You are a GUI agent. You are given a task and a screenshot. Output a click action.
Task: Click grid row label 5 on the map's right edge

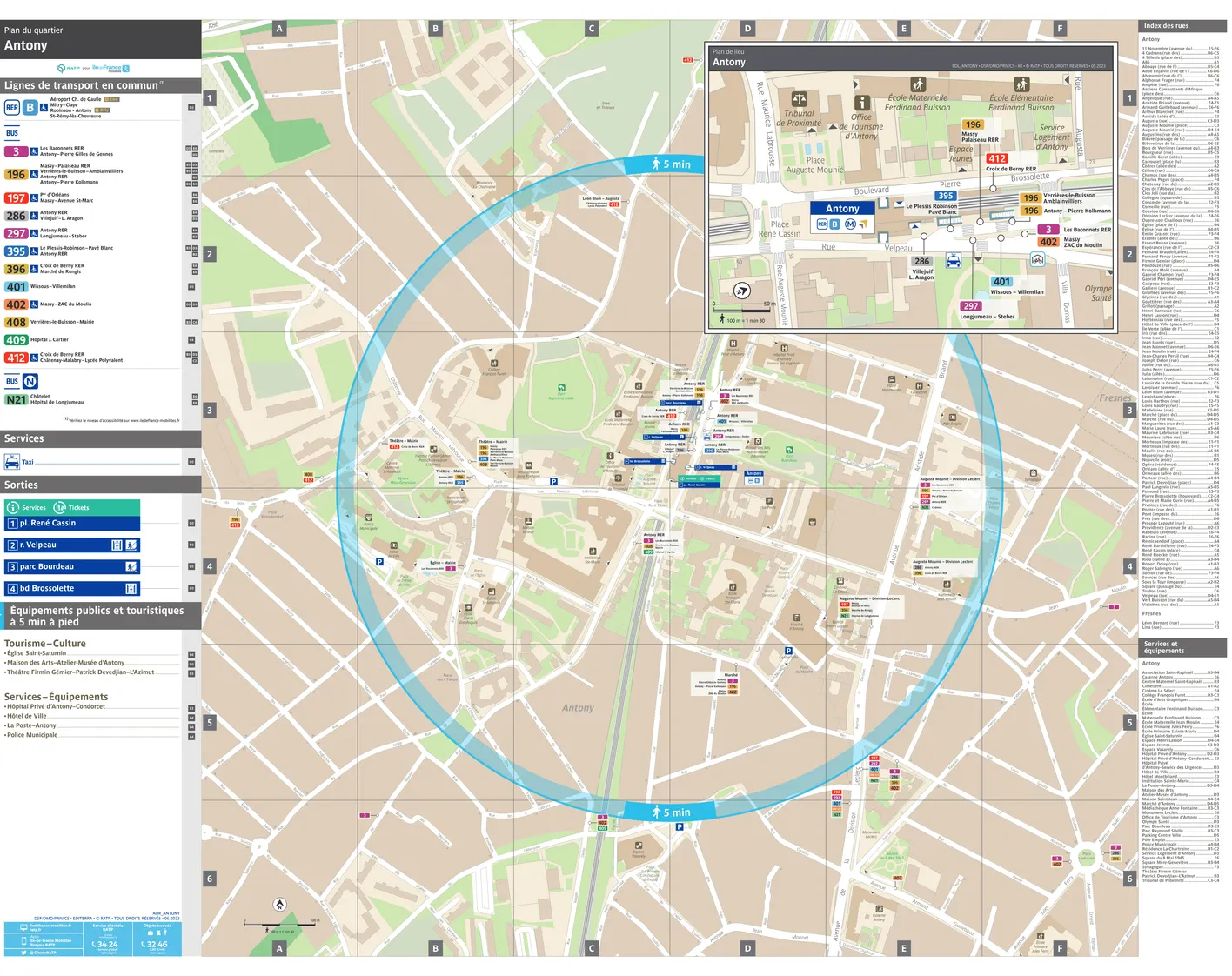click(x=1130, y=723)
